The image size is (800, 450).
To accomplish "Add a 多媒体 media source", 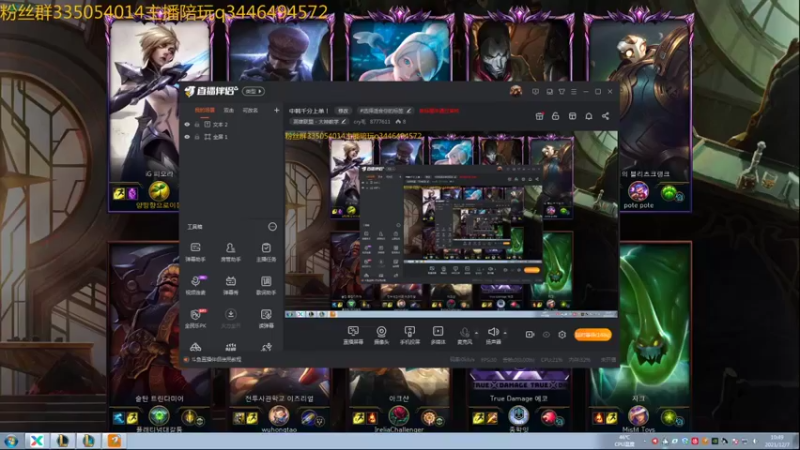I will click(x=438, y=335).
